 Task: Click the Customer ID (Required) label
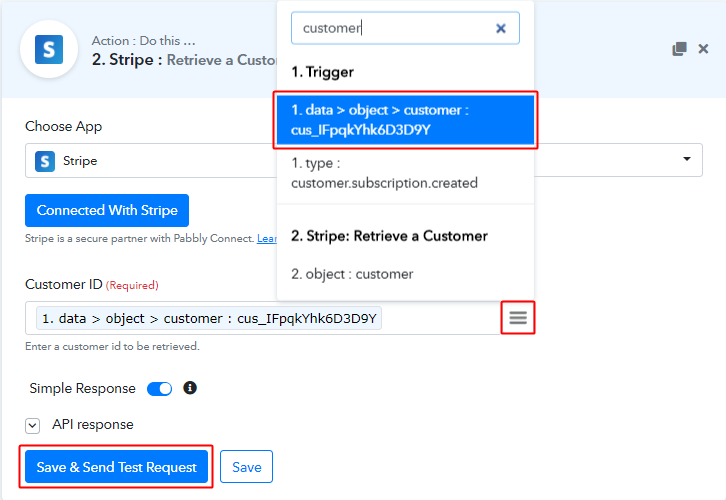92,284
